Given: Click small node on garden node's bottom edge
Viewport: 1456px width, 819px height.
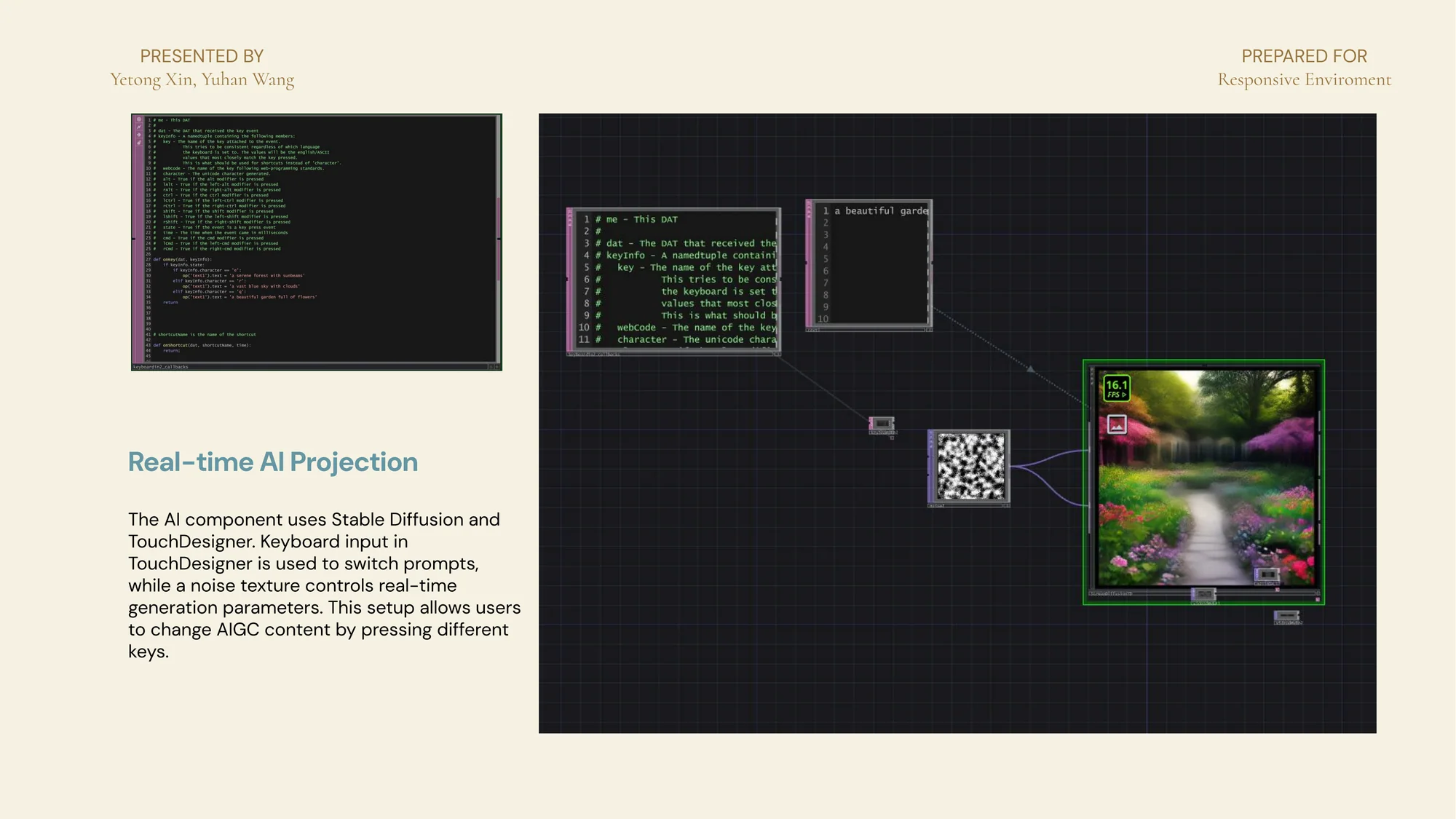Looking at the screenshot, I should tap(1203, 596).
